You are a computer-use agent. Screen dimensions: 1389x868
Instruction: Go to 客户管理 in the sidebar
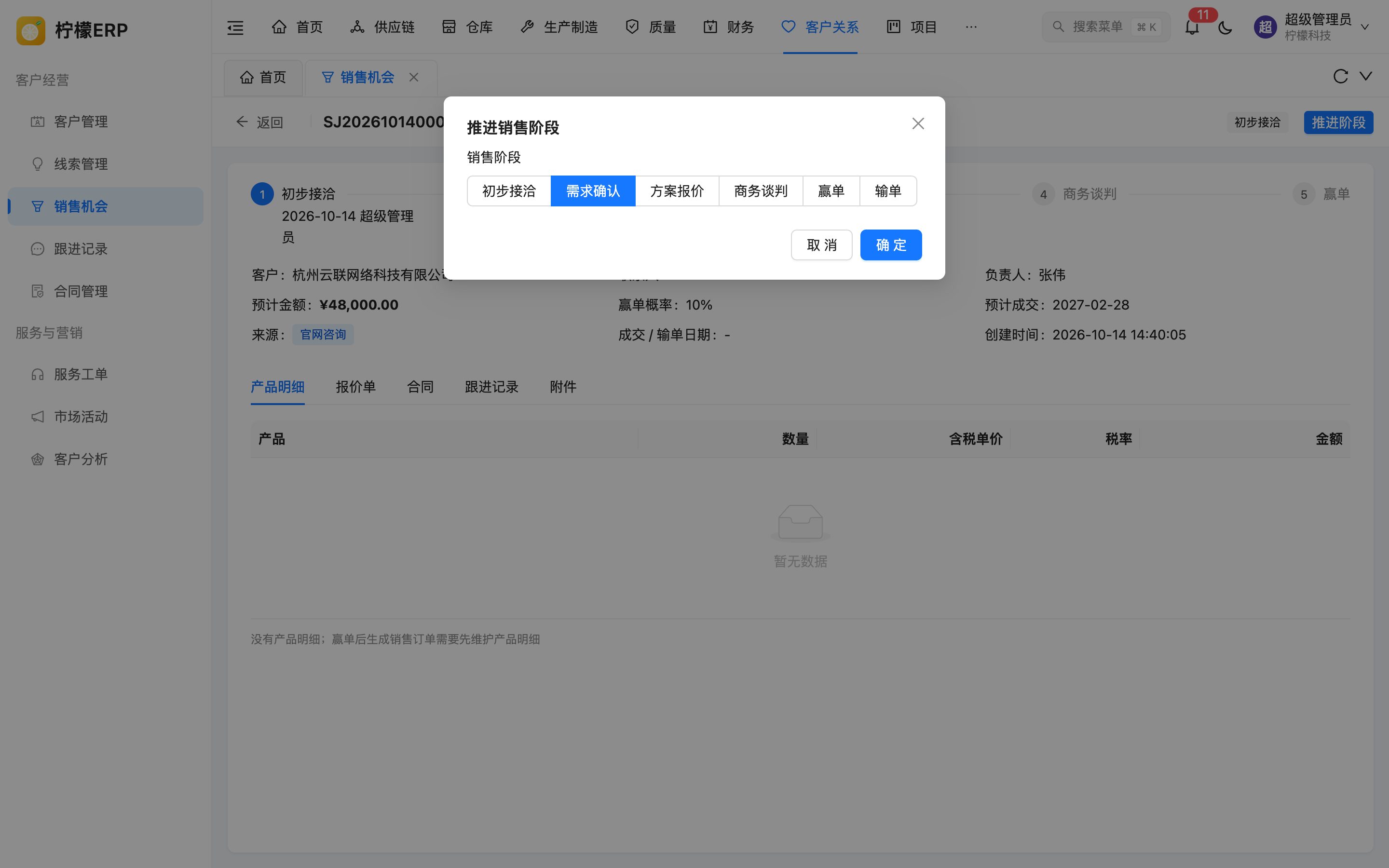click(106, 122)
